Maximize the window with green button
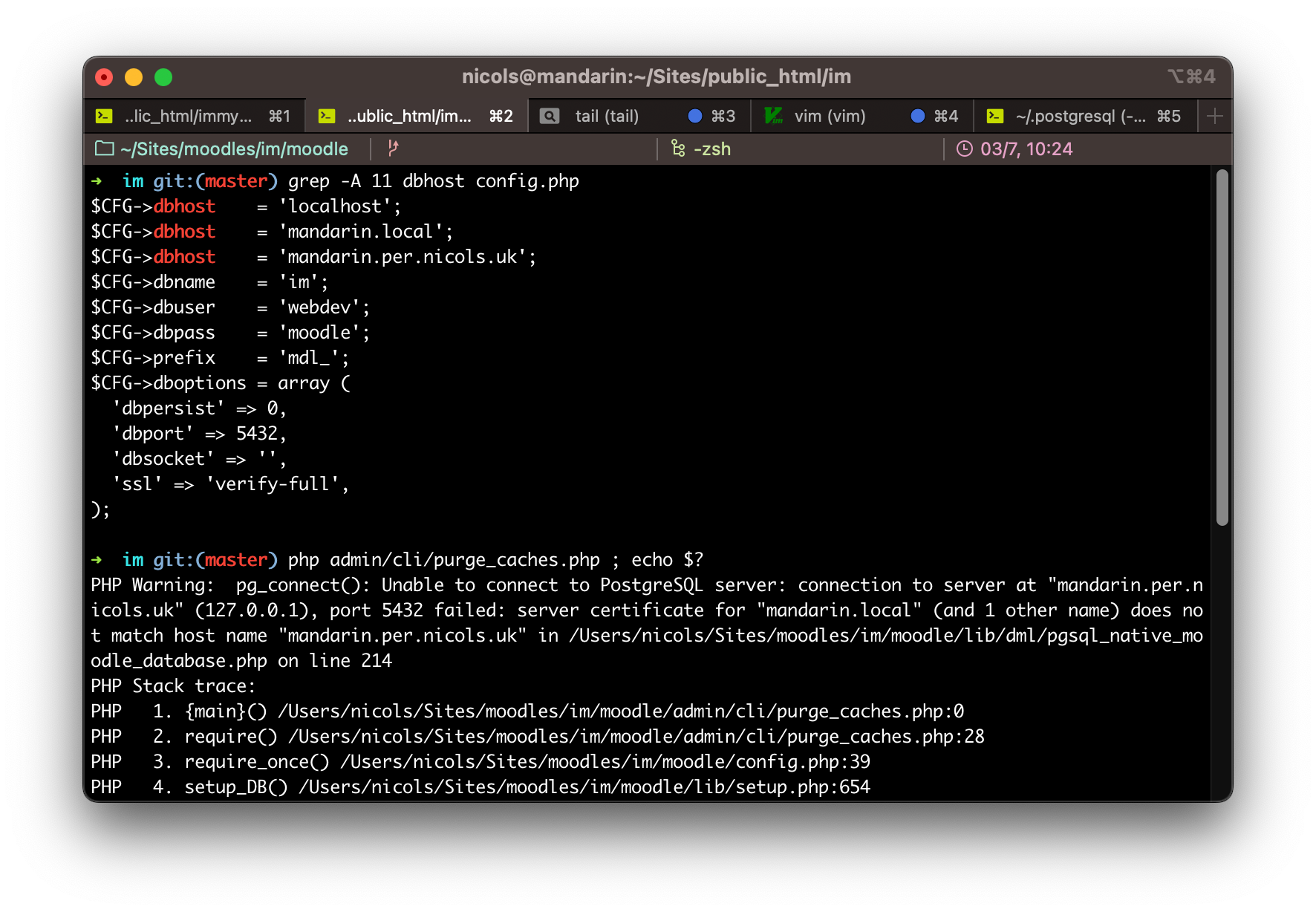Viewport: 1316px width, 912px height. coord(163,77)
